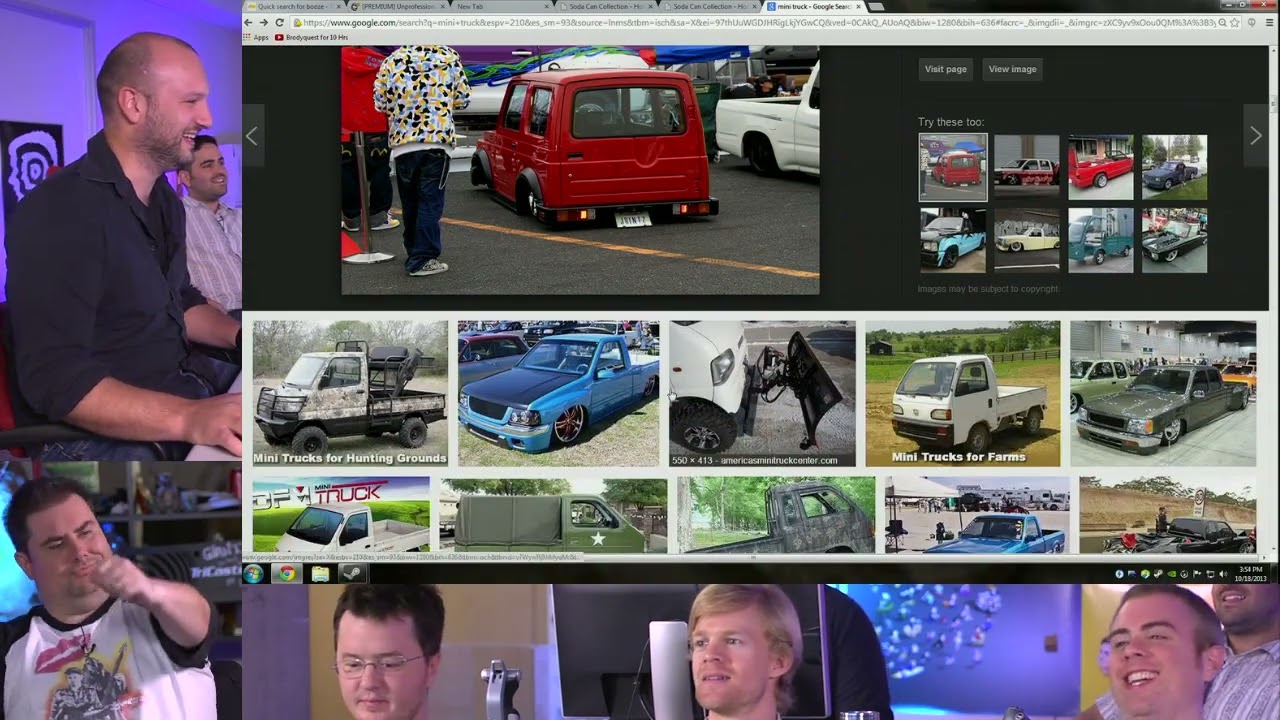Click the Chrome taskbar icon
Image resolution: width=1280 pixels, height=720 pixels.
coord(287,573)
